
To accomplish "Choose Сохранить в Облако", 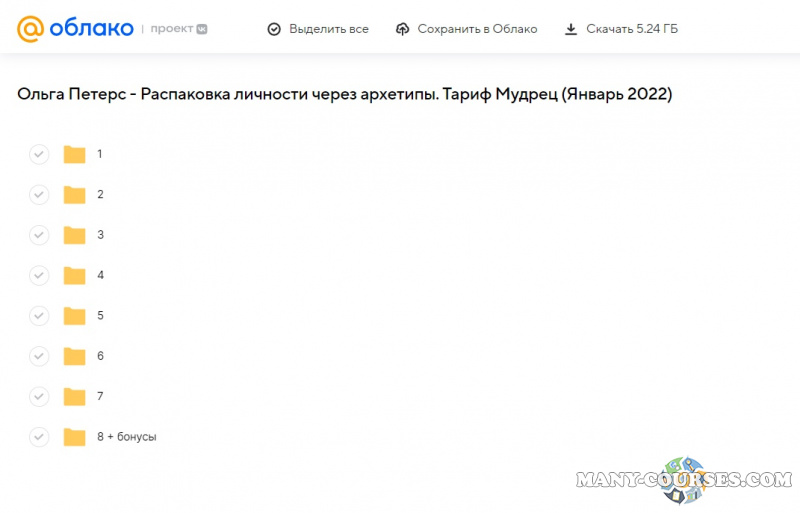I will point(476,29).
